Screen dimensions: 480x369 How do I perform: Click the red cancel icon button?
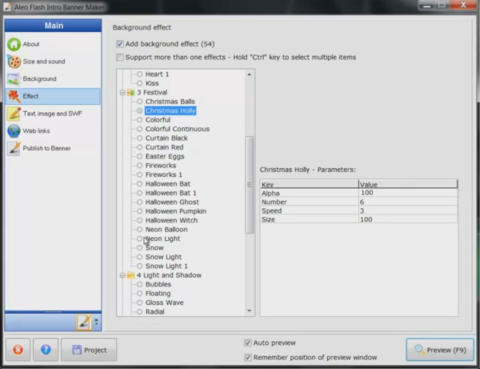click(x=18, y=350)
